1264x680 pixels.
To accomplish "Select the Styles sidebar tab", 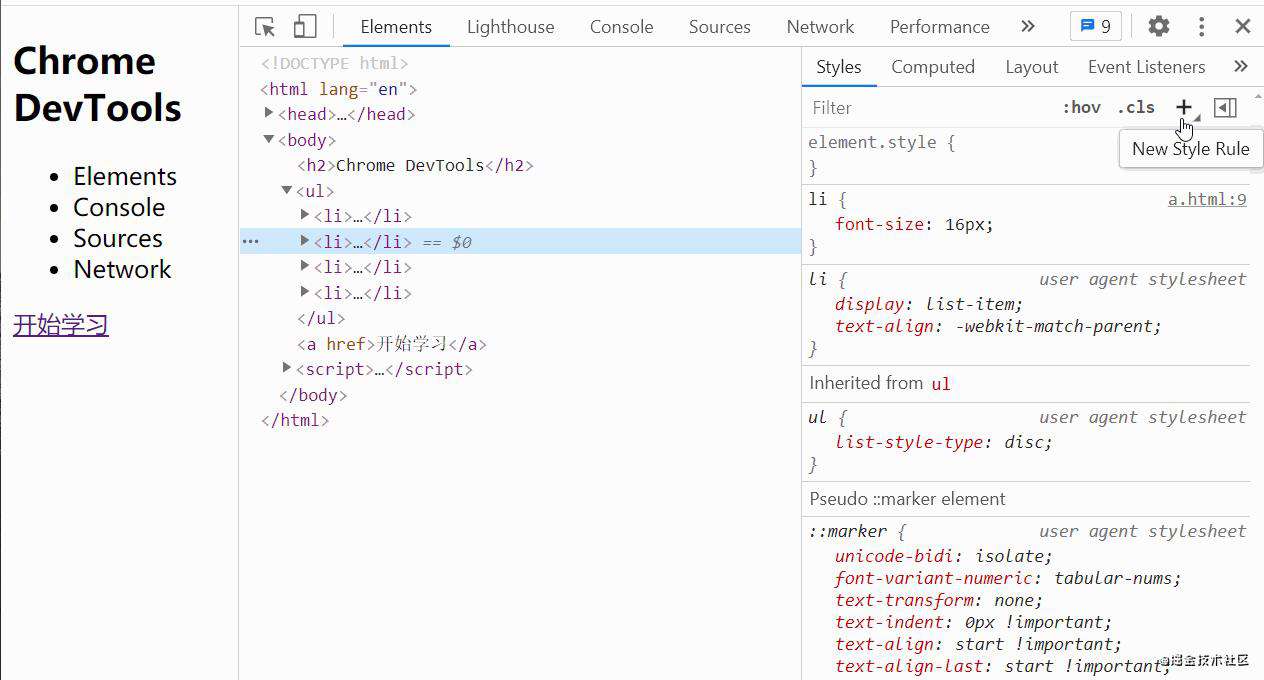I will (x=838, y=67).
